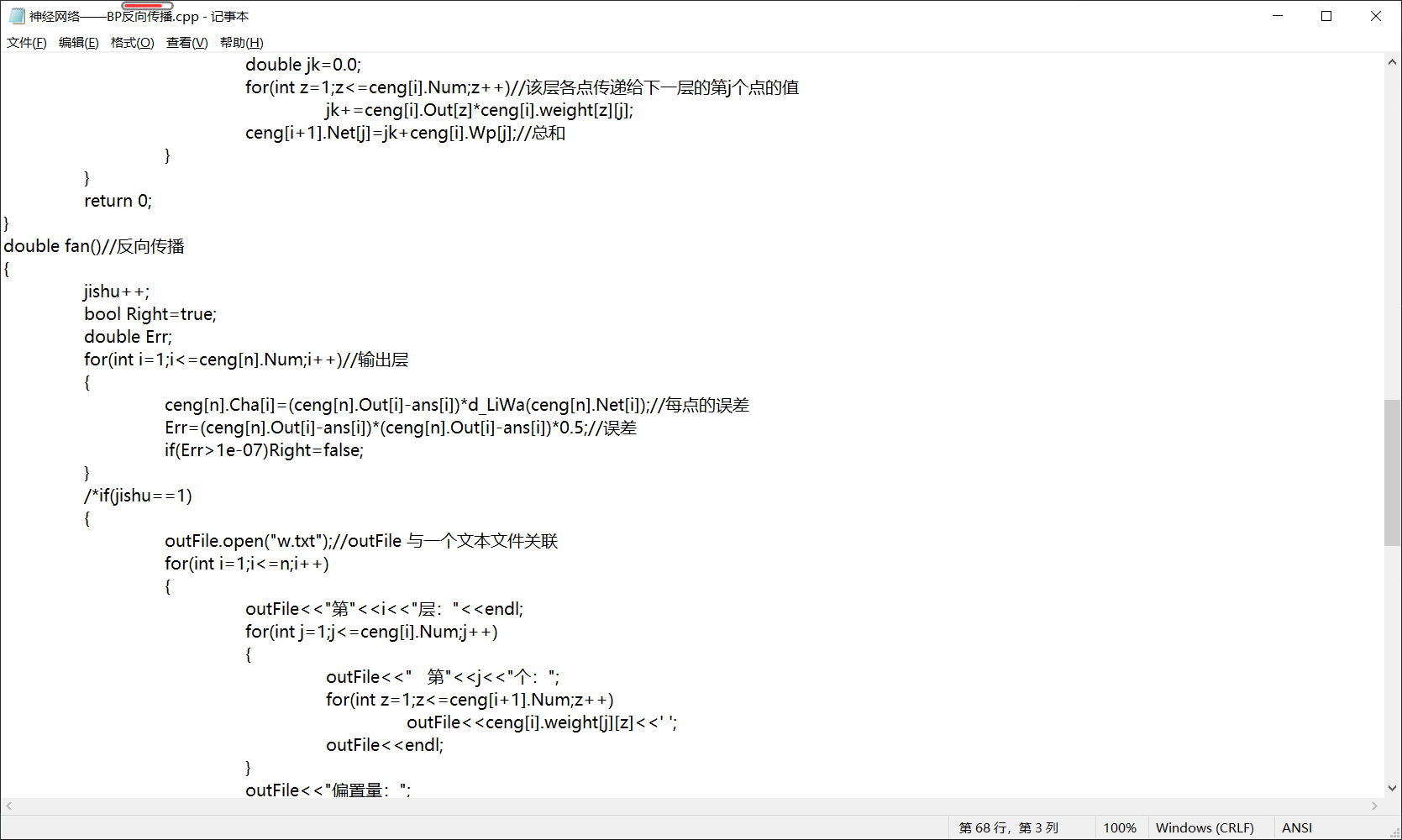Click the line 'double jk=0.0;'
1402x840 pixels.
303,65
